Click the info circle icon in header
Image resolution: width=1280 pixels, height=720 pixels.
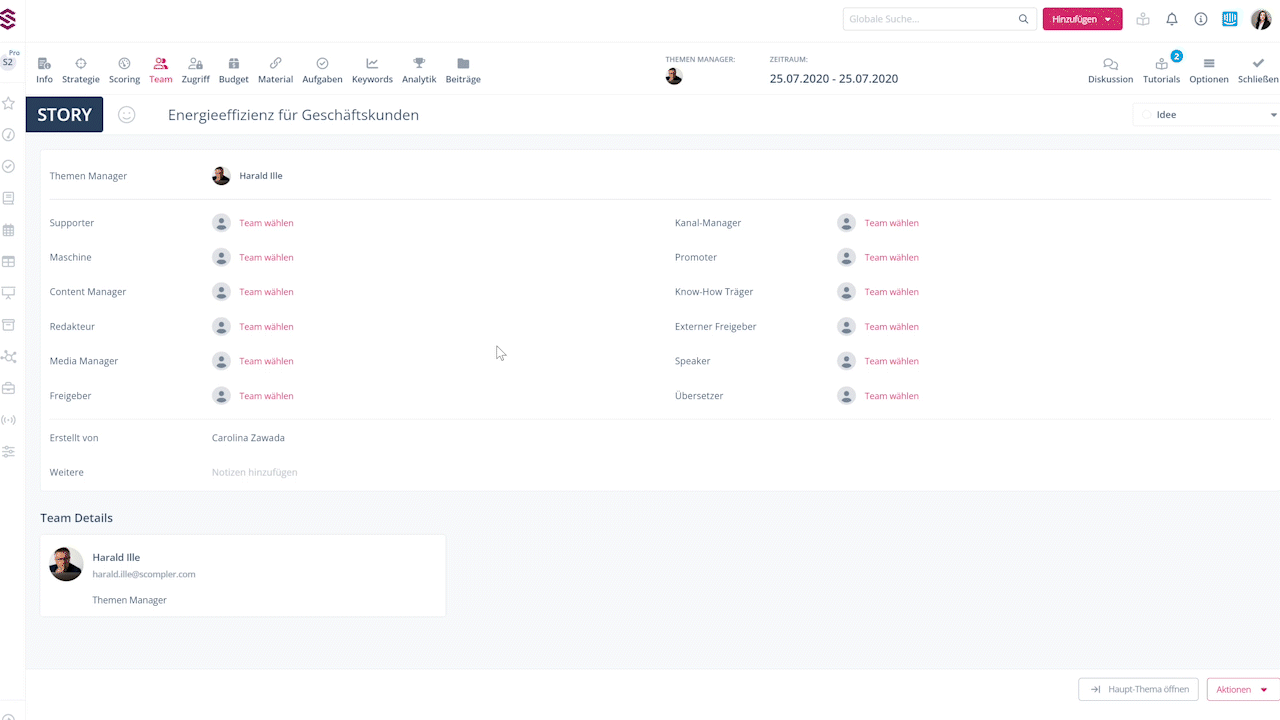click(x=1201, y=19)
